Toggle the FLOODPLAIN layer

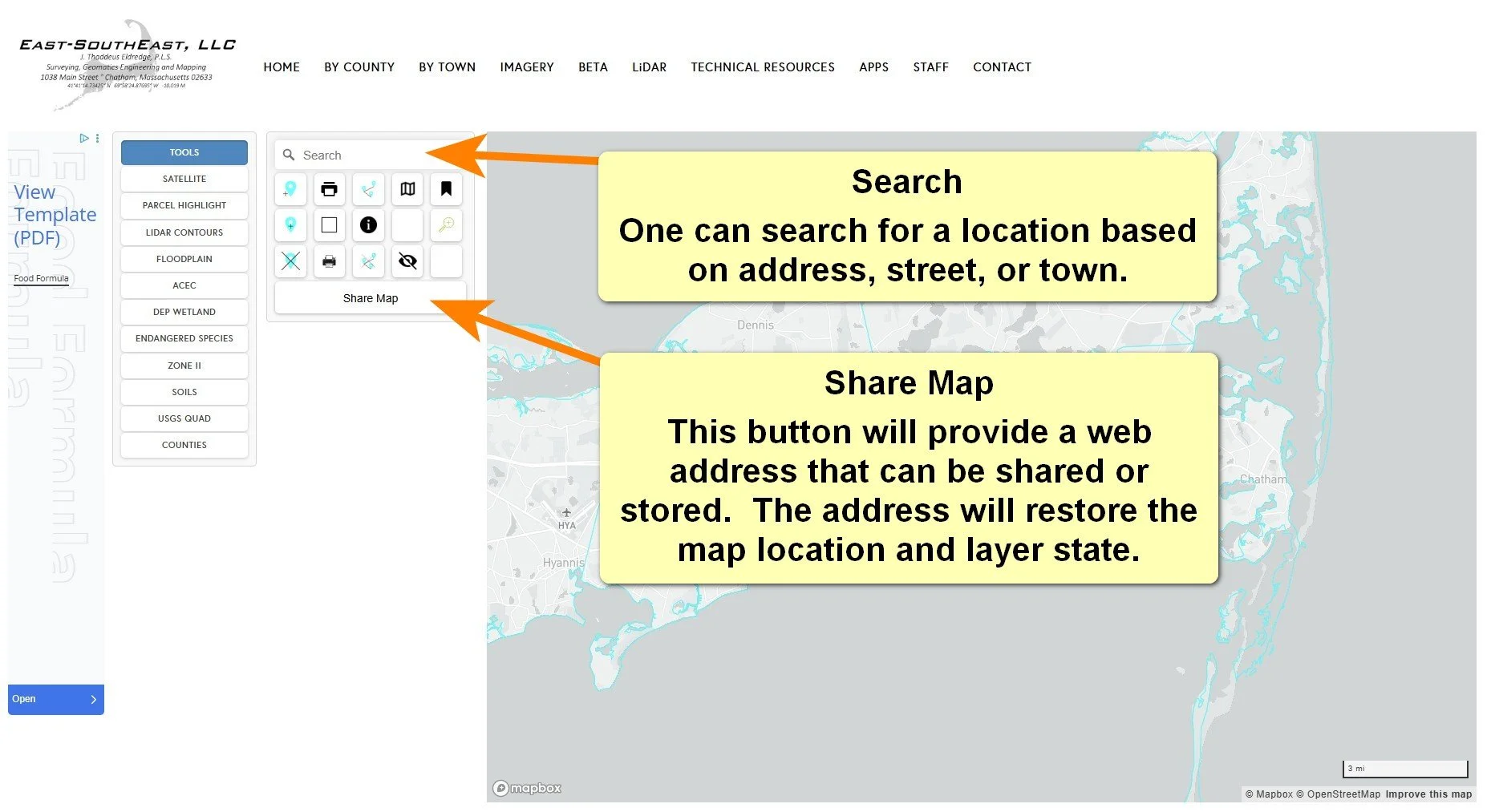pos(184,258)
